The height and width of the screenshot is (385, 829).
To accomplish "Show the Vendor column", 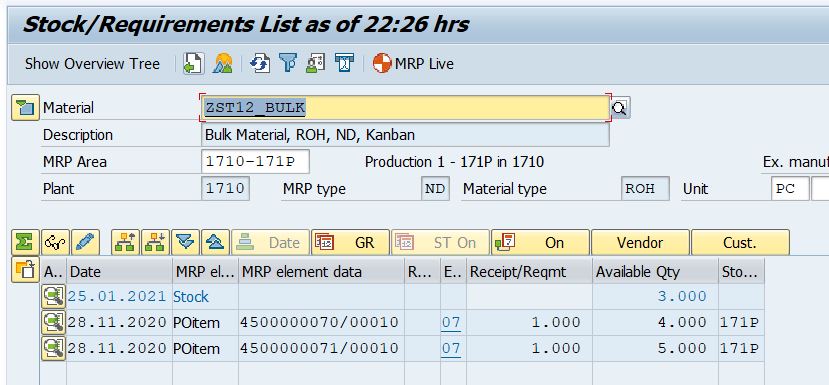I will click(x=640, y=242).
